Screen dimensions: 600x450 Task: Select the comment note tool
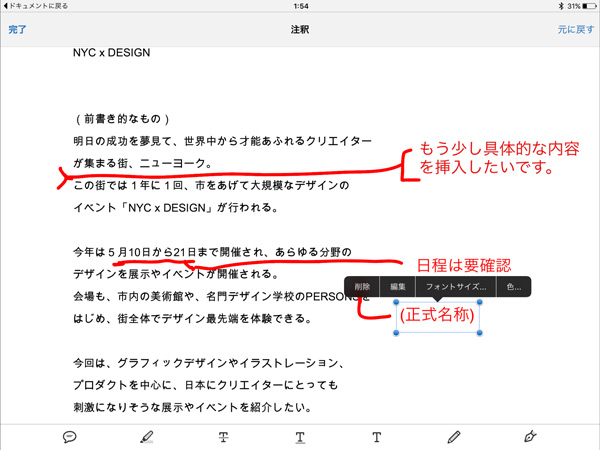(70, 437)
